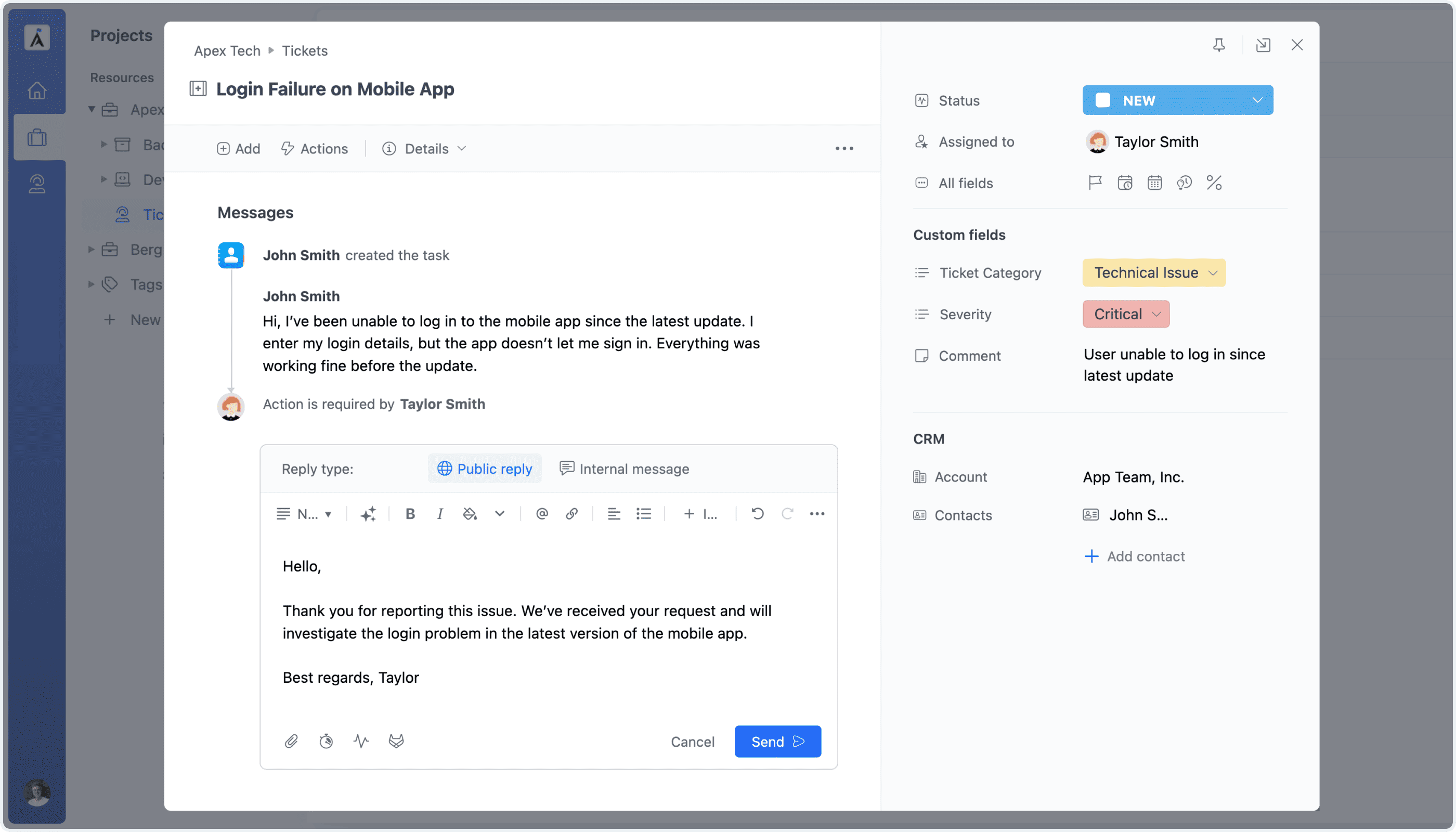Select the Public reply type
The image size is (1456, 832).
coord(485,469)
